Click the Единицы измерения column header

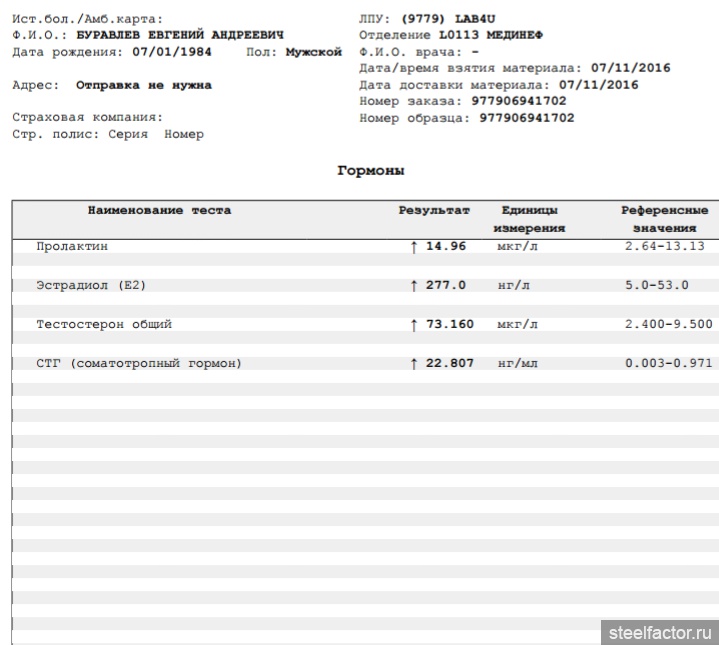point(529,219)
